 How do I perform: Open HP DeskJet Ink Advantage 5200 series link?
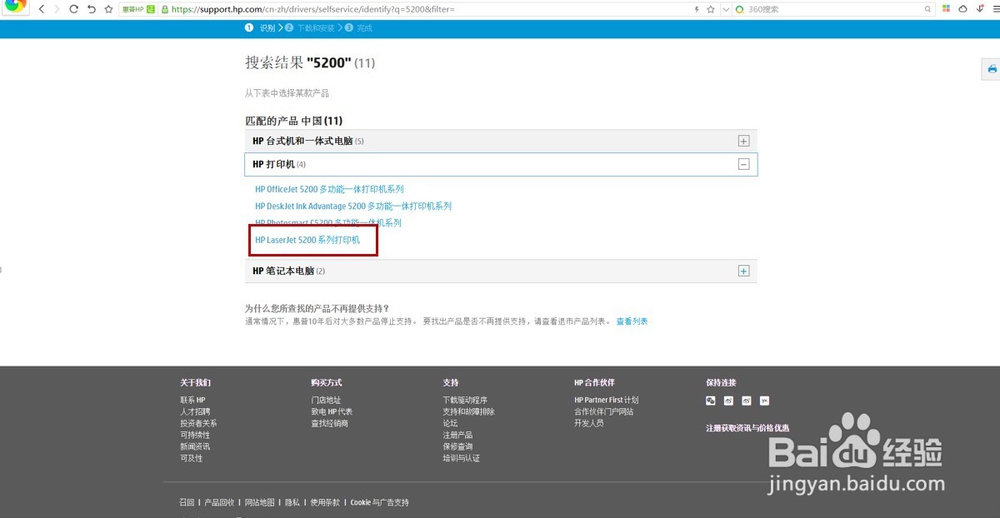click(353, 206)
